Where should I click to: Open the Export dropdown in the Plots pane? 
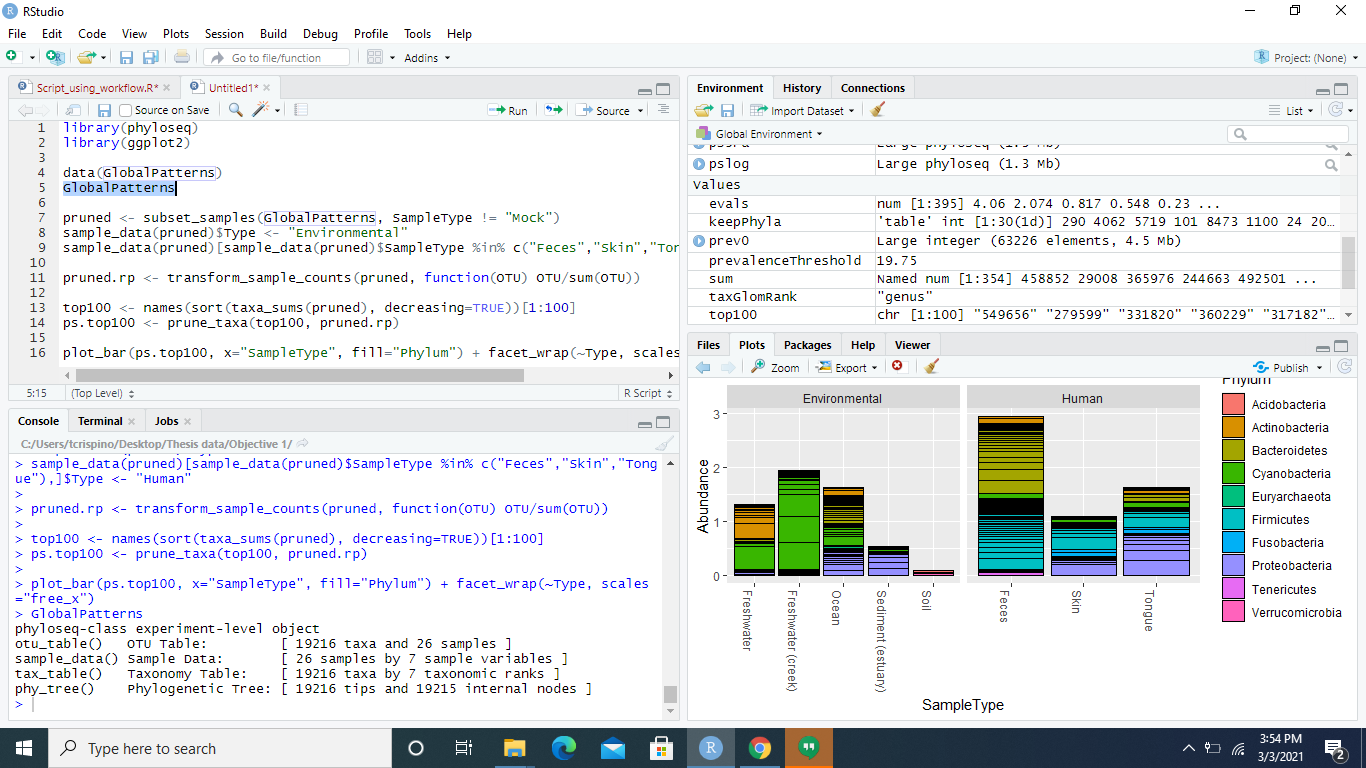[846, 367]
